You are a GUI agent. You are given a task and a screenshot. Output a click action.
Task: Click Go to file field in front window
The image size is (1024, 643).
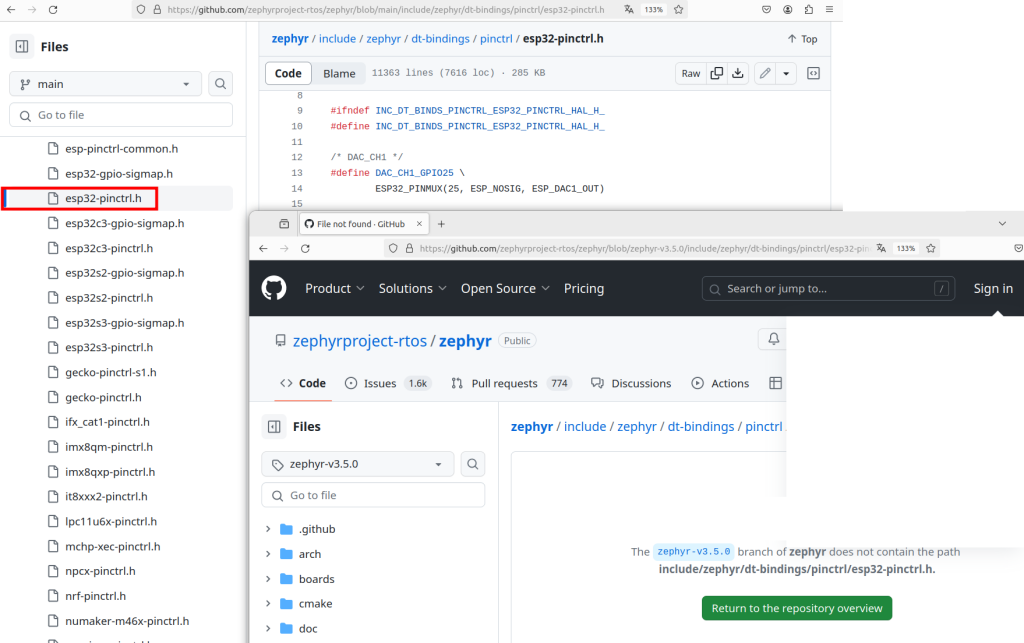click(373, 495)
